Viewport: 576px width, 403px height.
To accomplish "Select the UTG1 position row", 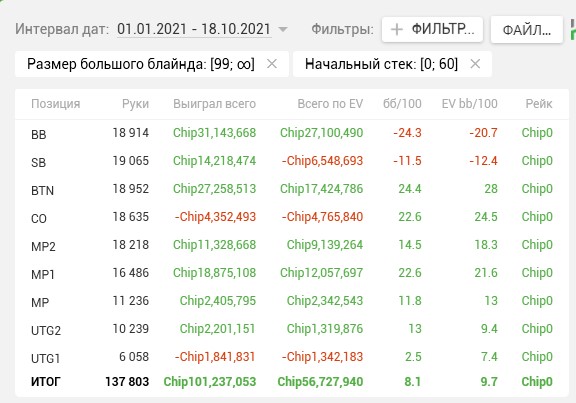I will (292, 357).
